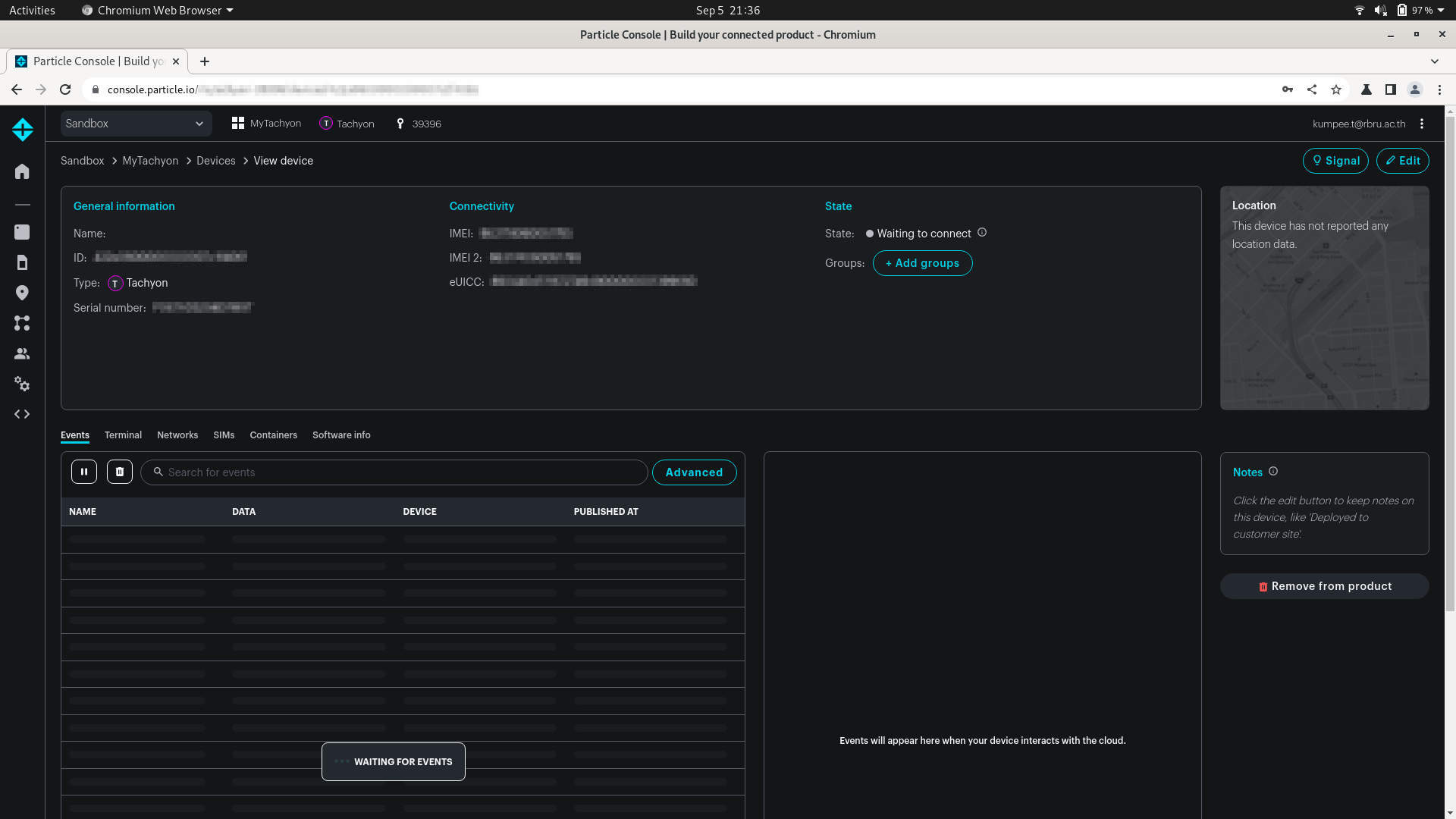Open Advanced event search

694,472
